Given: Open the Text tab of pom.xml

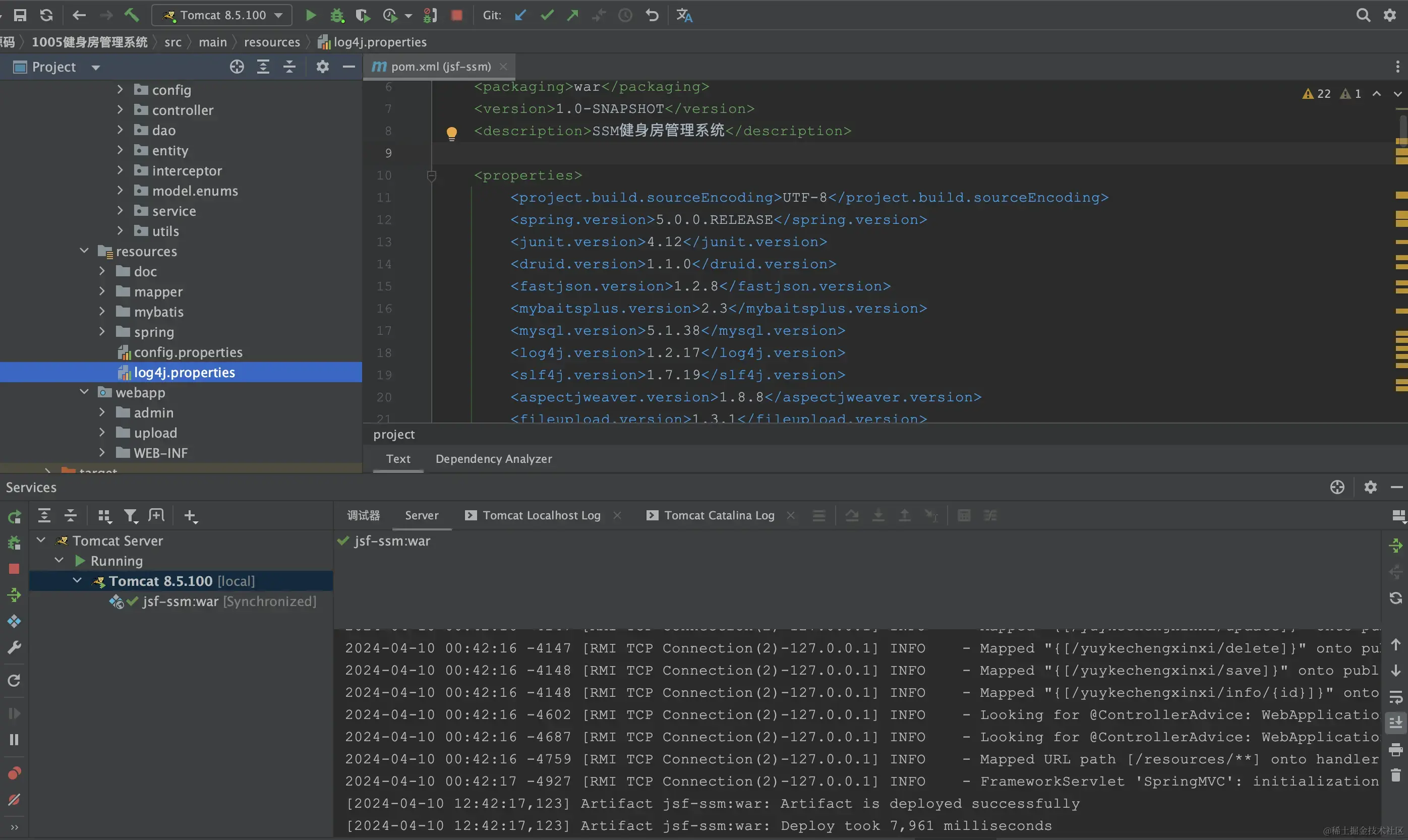Looking at the screenshot, I should coord(398,458).
